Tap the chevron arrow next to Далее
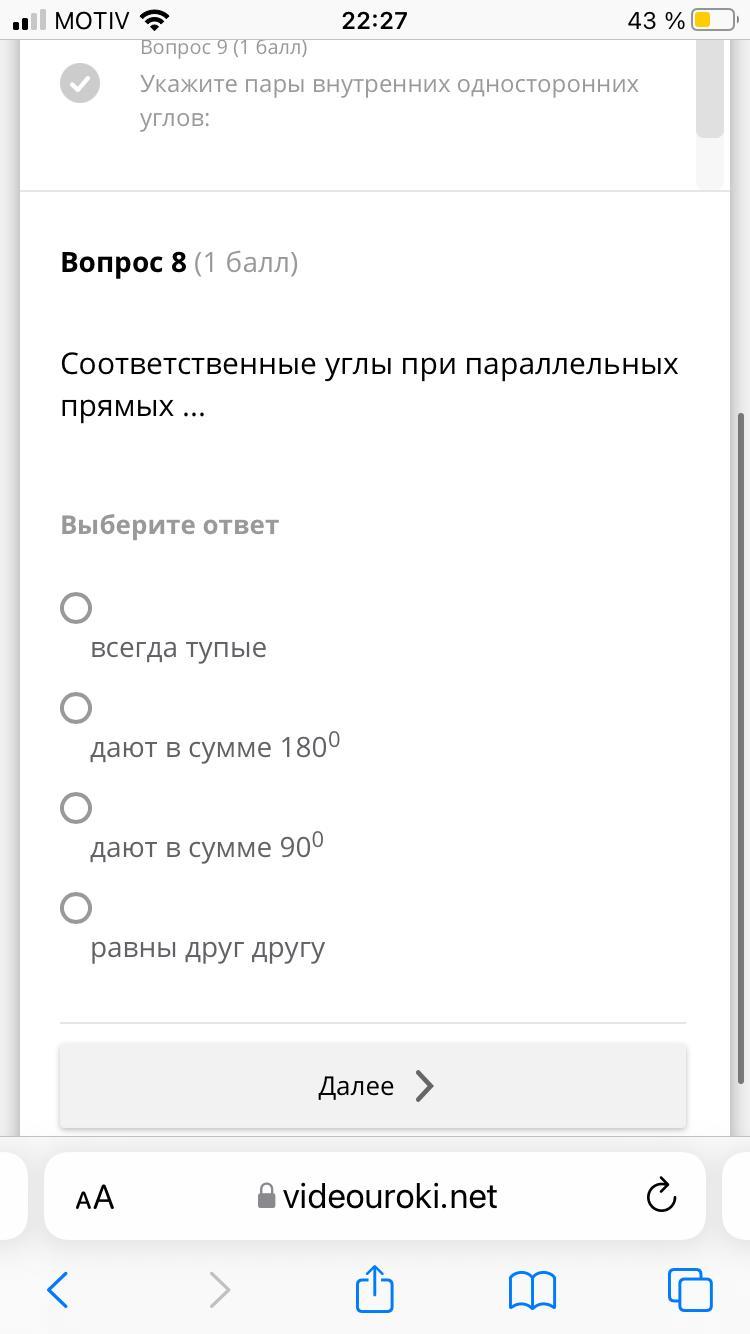Image resolution: width=750 pixels, height=1334 pixels. pos(425,1086)
